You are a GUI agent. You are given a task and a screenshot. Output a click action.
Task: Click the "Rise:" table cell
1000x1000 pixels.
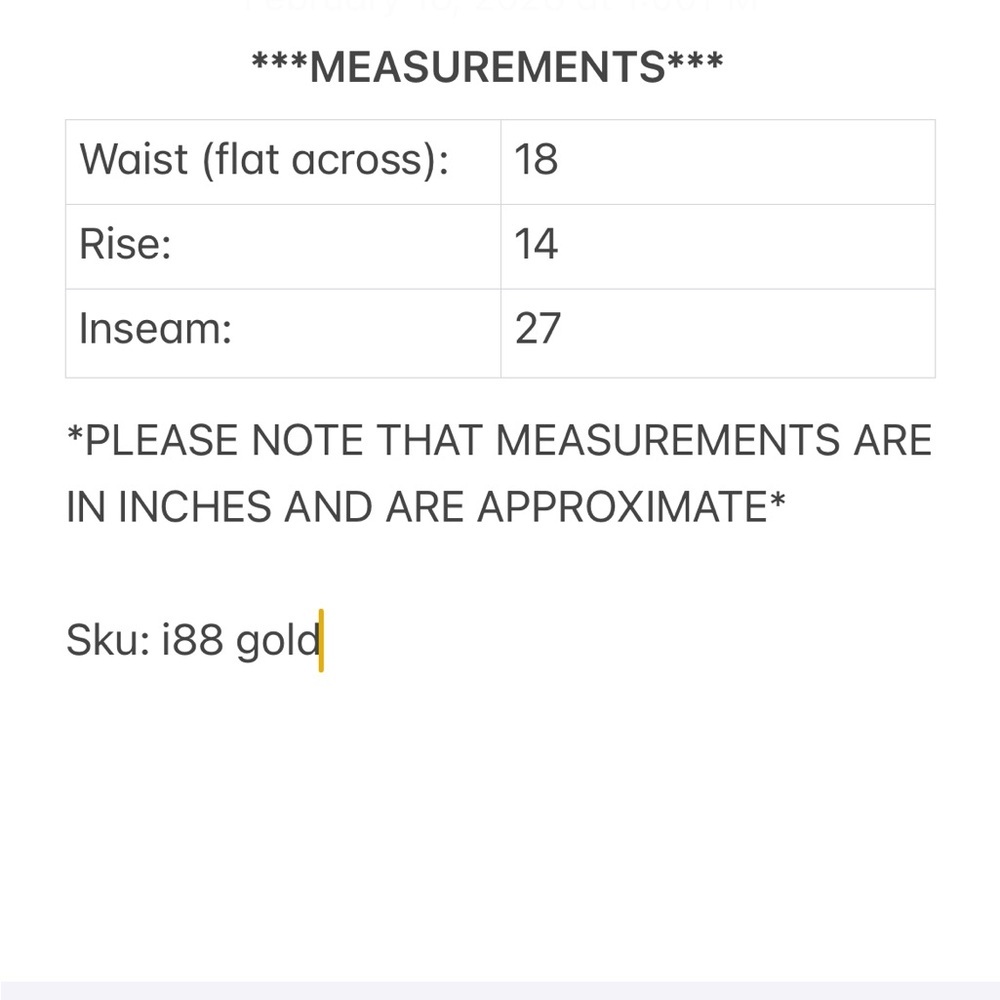coord(283,246)
